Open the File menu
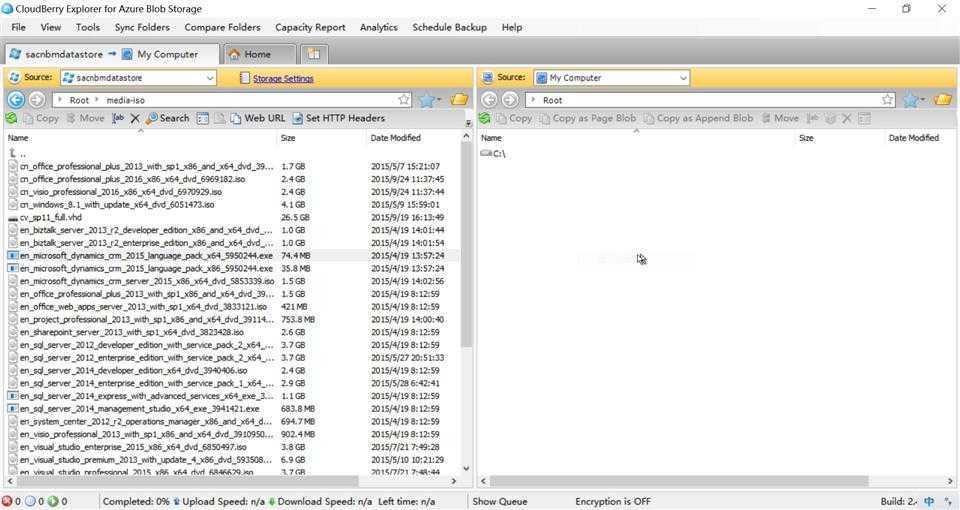Screen dimensions: 960x510 click(x=18, y=27)
